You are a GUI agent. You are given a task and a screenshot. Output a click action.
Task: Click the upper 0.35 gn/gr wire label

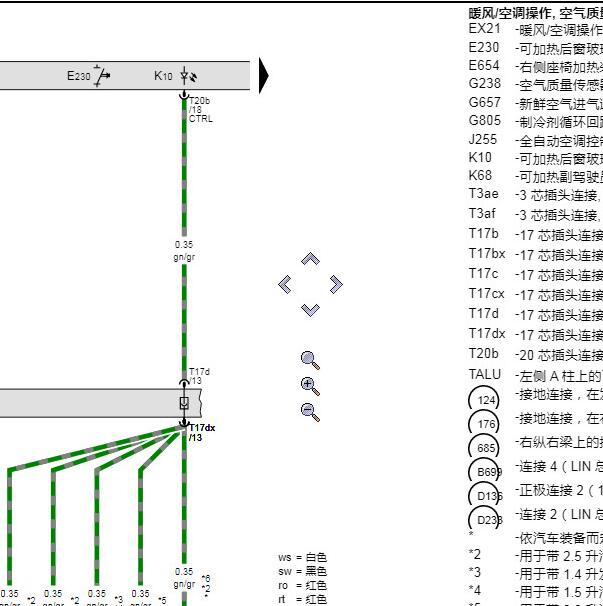184,251
